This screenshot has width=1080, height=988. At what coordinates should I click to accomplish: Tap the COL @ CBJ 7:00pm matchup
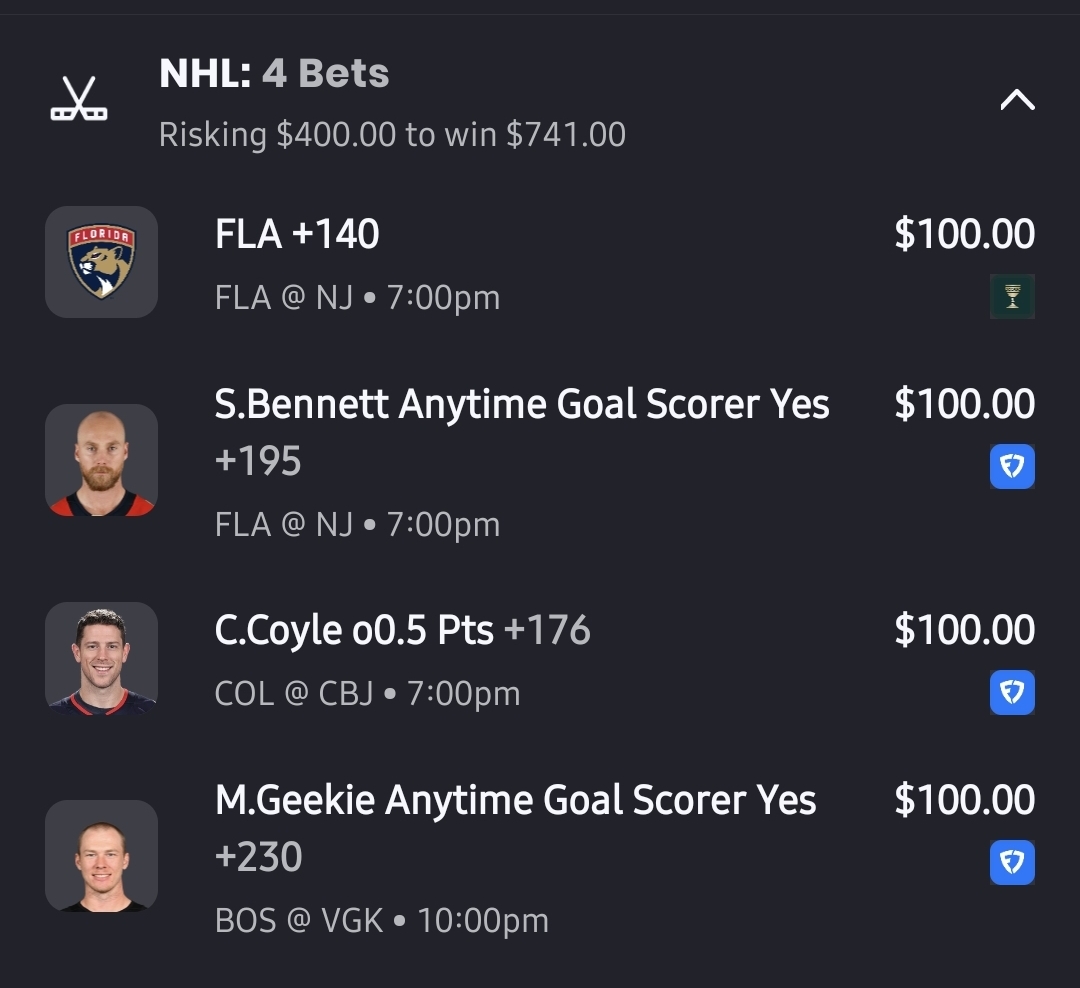pos(367,694)
